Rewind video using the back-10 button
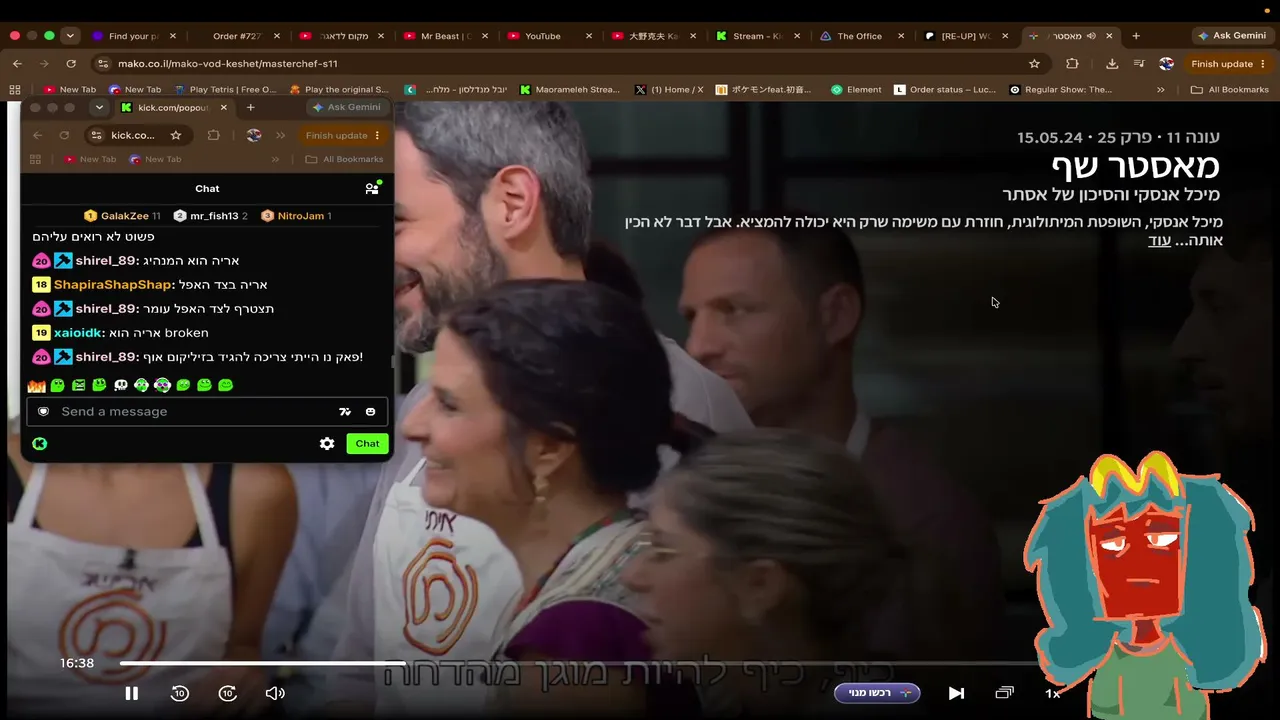This screenshot has height=720, width=1280. coord(180,693)
